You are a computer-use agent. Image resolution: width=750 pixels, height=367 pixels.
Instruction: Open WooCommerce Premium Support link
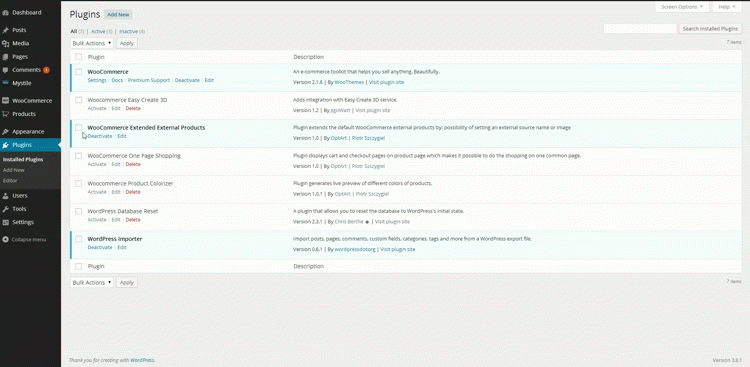click(x=149, y=80)
